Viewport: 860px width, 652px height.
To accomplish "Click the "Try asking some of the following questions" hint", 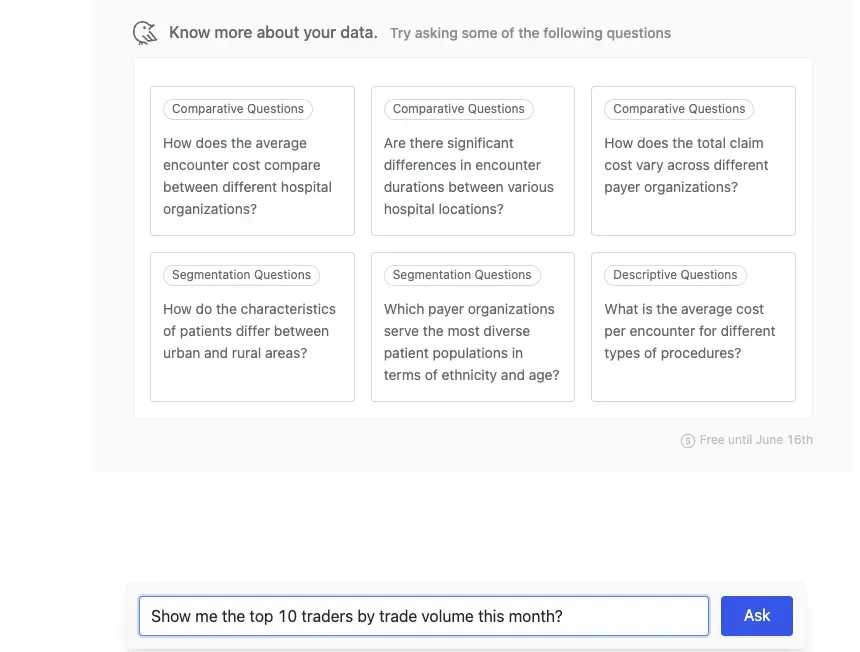I will [x=530, y=33].
